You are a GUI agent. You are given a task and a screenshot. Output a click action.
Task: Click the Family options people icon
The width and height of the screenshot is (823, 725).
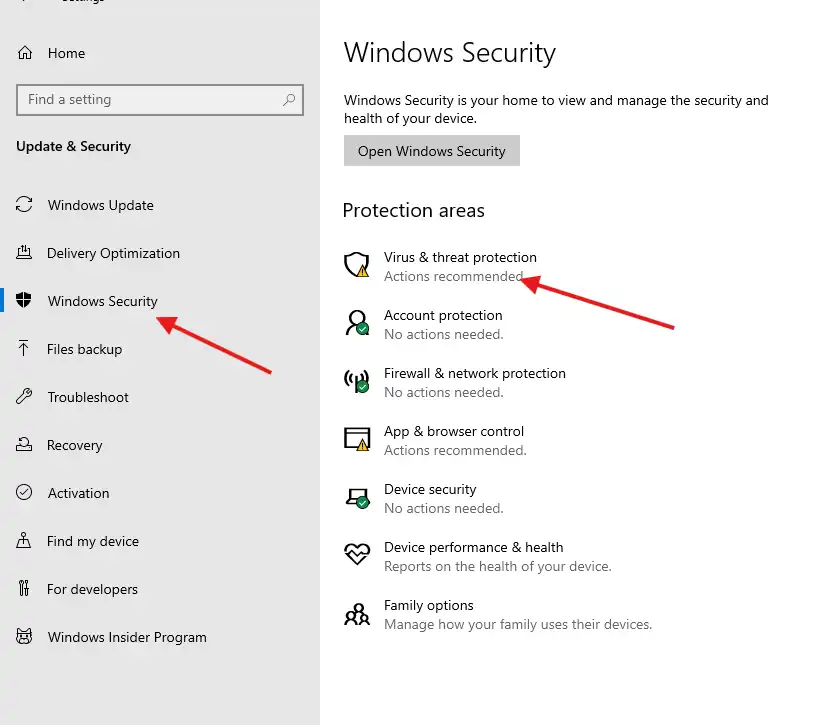click(357, 614)
